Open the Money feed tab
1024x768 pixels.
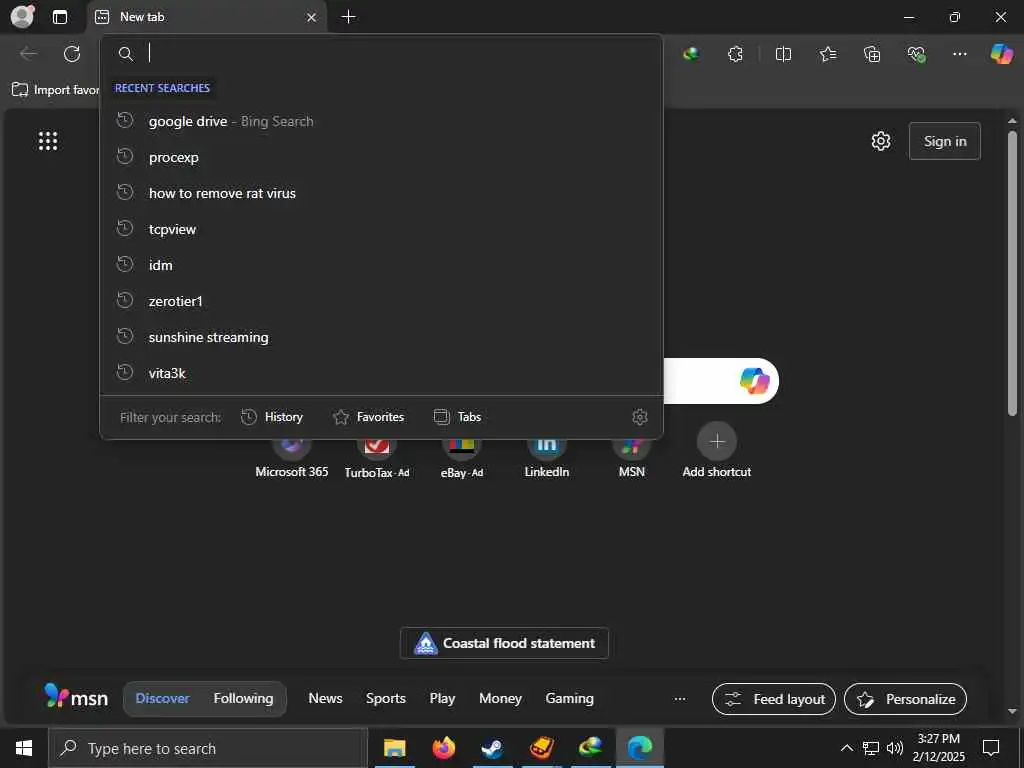click(x=500, y=698)
